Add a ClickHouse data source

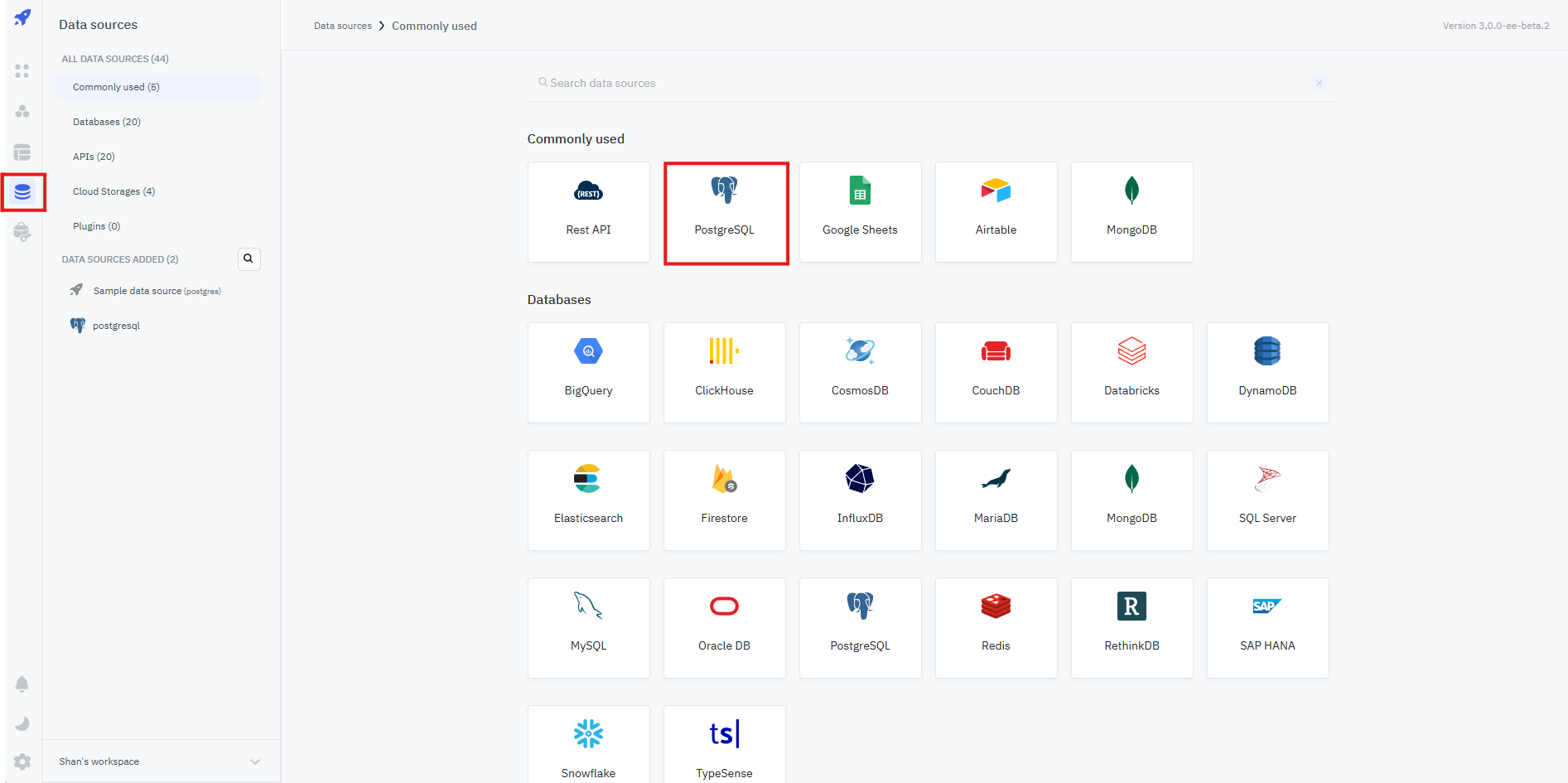click(x=725, y=373)
